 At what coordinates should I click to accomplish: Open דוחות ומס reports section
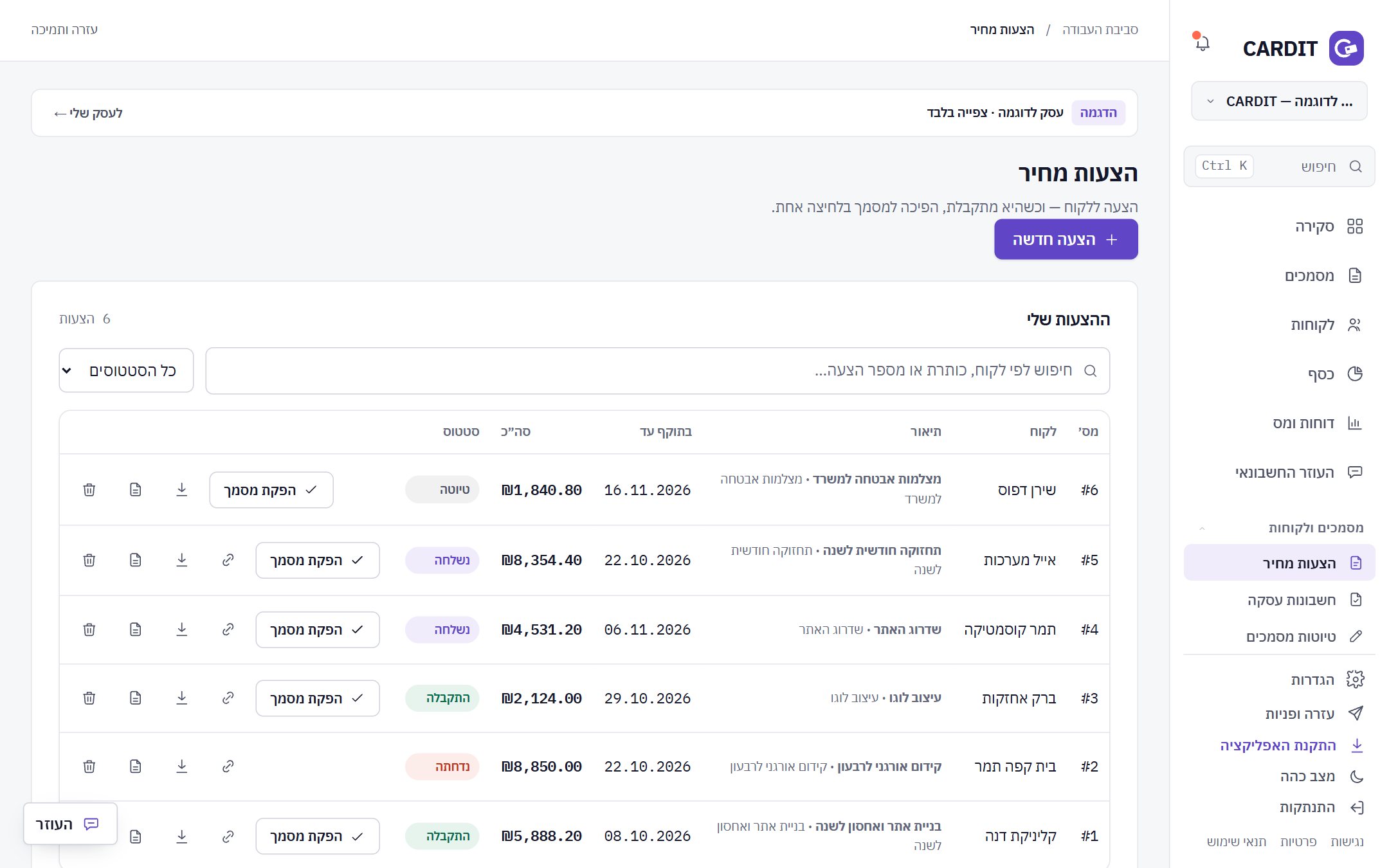coord(1279,423)
